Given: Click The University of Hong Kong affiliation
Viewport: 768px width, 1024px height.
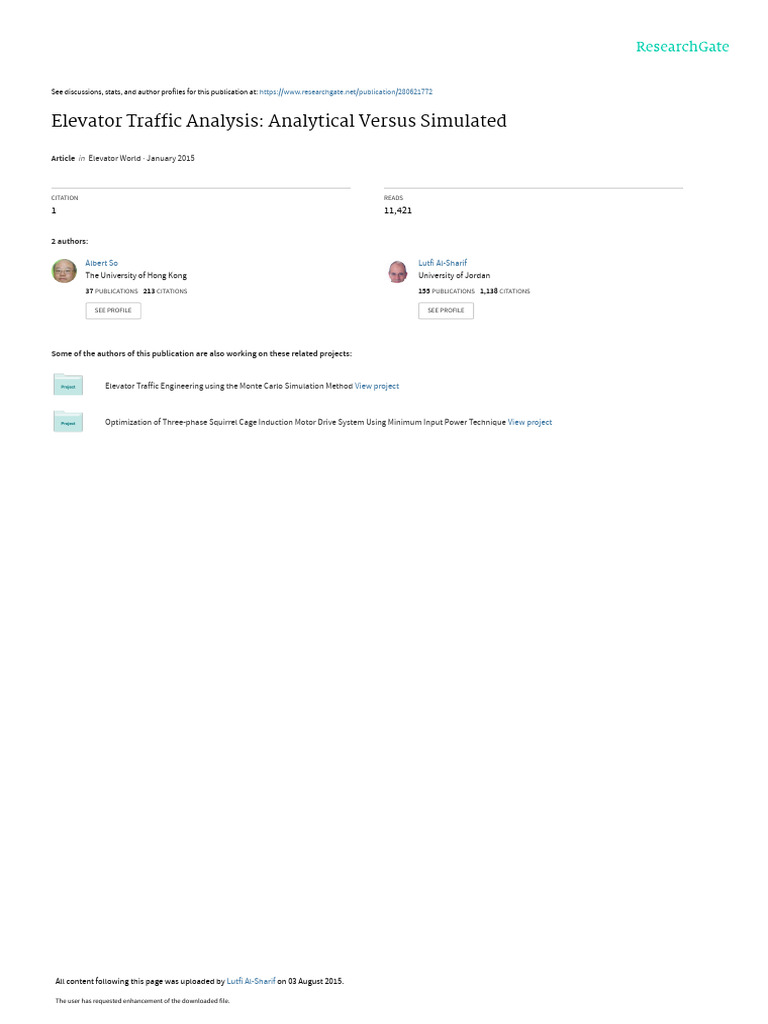Looking at the screenshot, I should coord(136,276).
